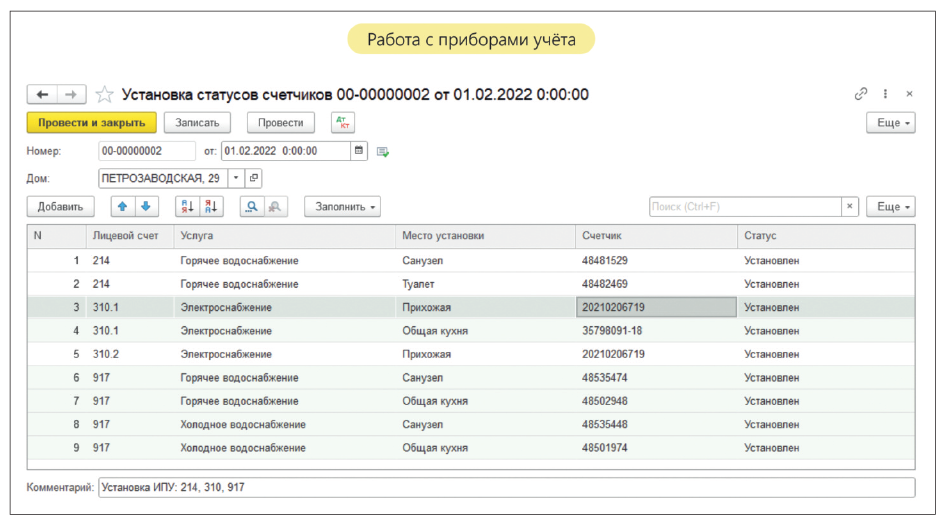Open the Дом field's linked-object form icon
This screenshot has height=524, width=951.
[x=254, y=178]
